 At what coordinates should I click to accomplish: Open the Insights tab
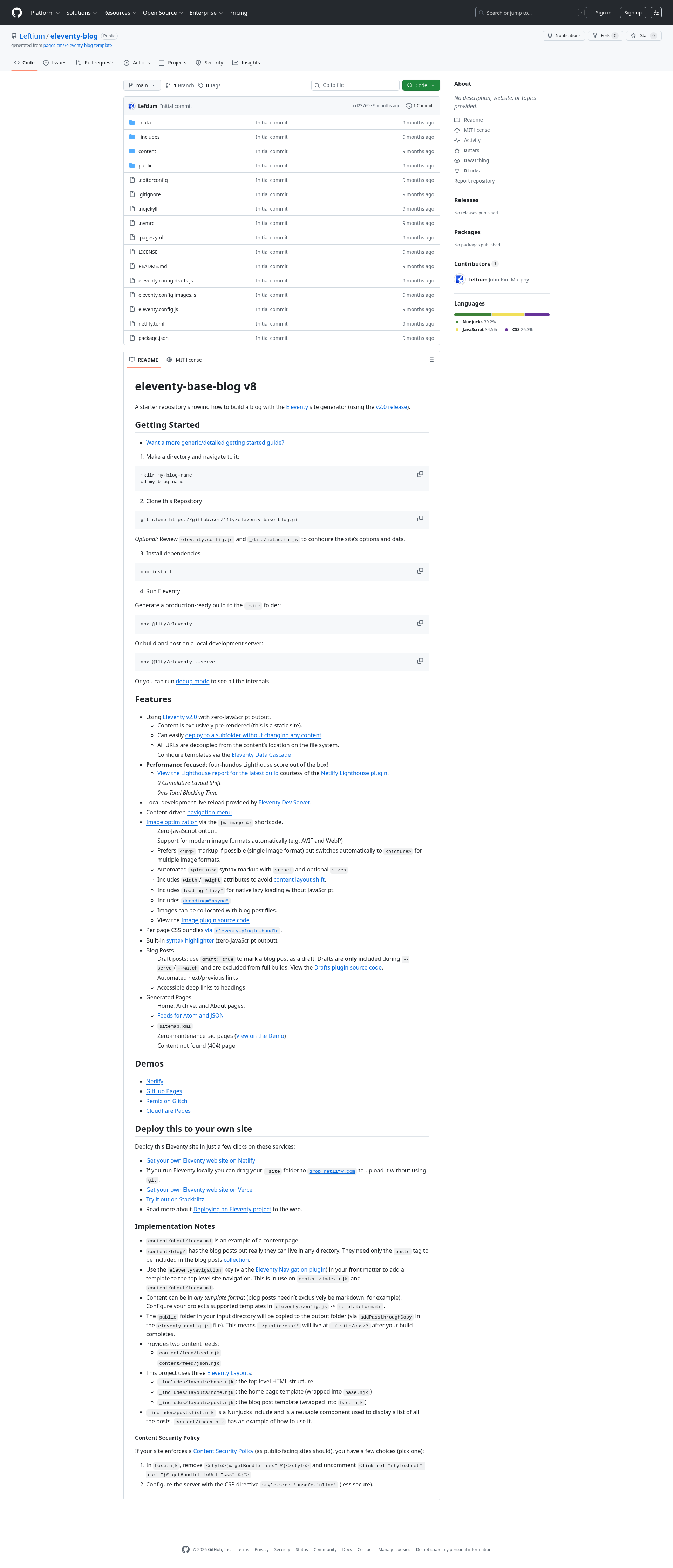[246, 63]
